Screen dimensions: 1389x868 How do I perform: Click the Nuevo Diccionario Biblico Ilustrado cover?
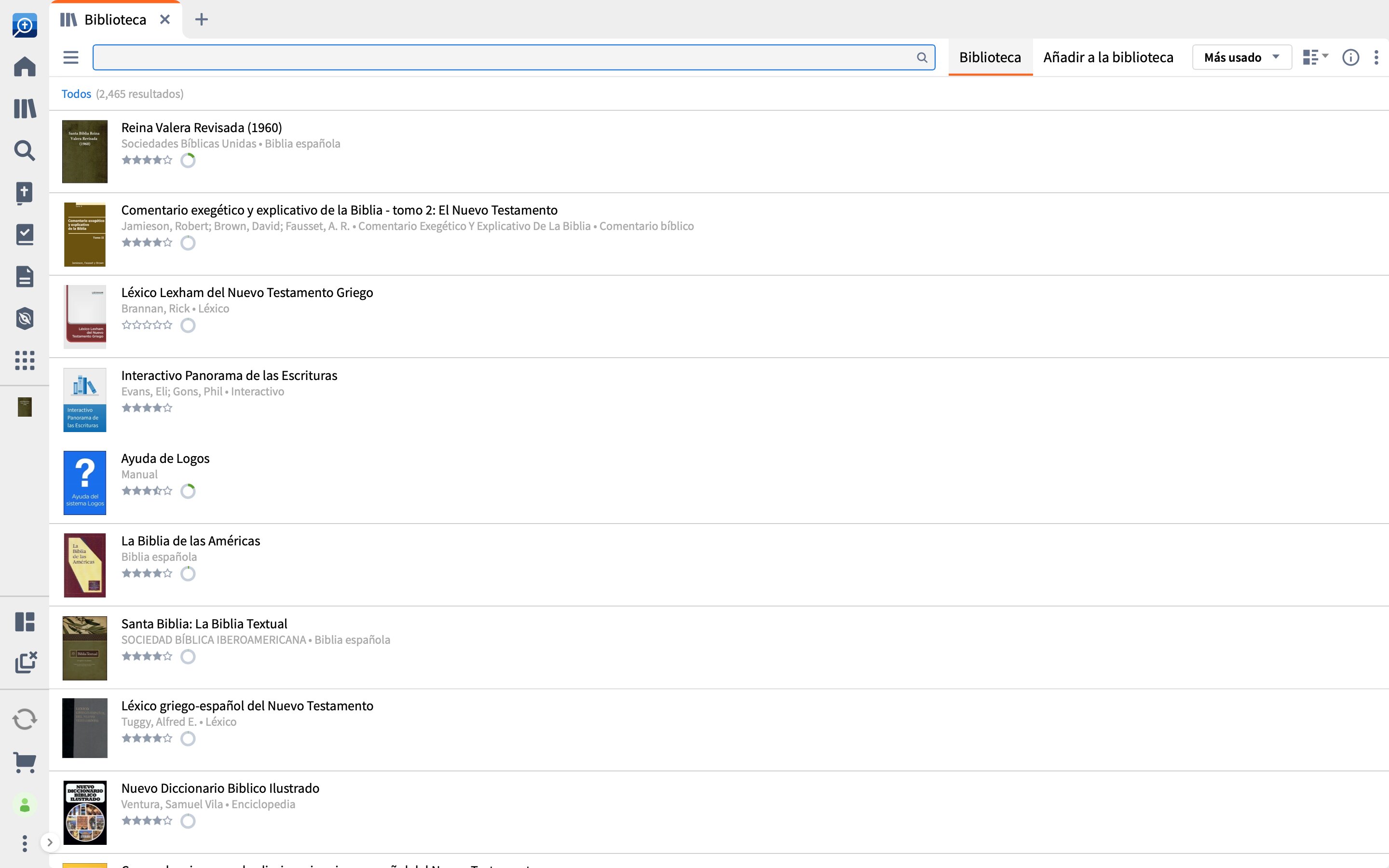pyautogui.click(x=85, y=813)
